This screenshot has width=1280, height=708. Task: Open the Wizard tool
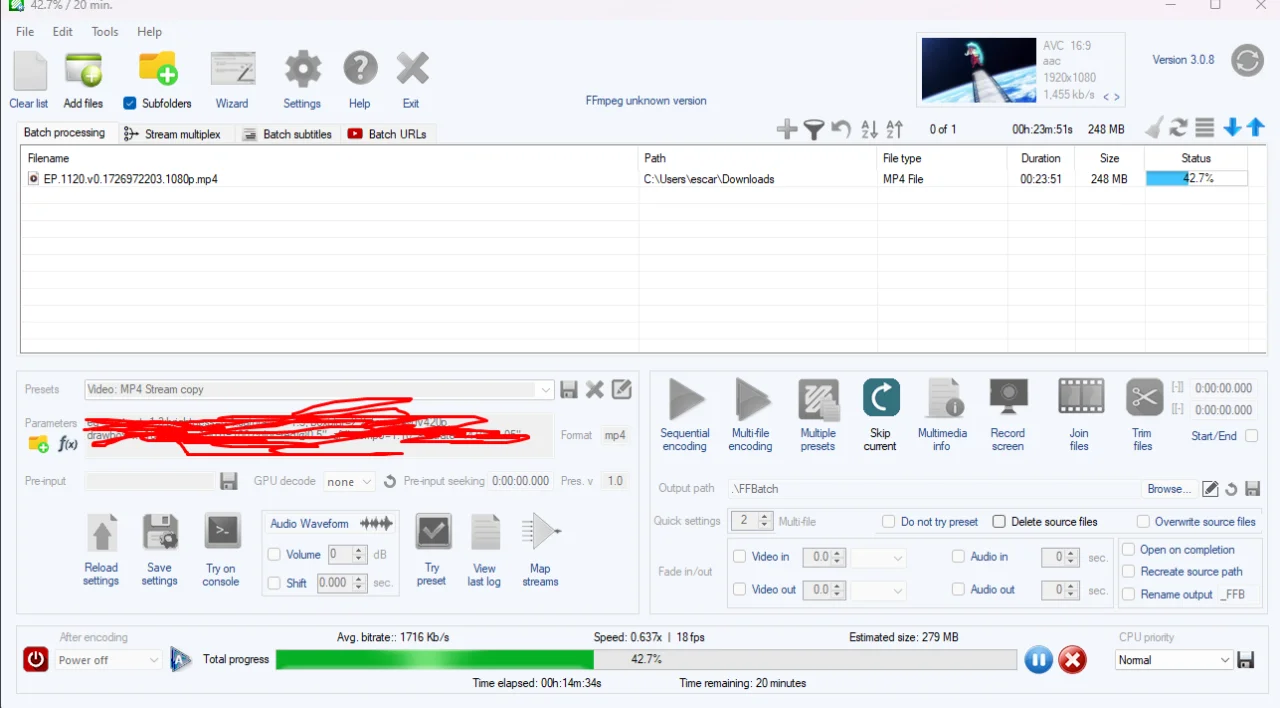(232, 71)
